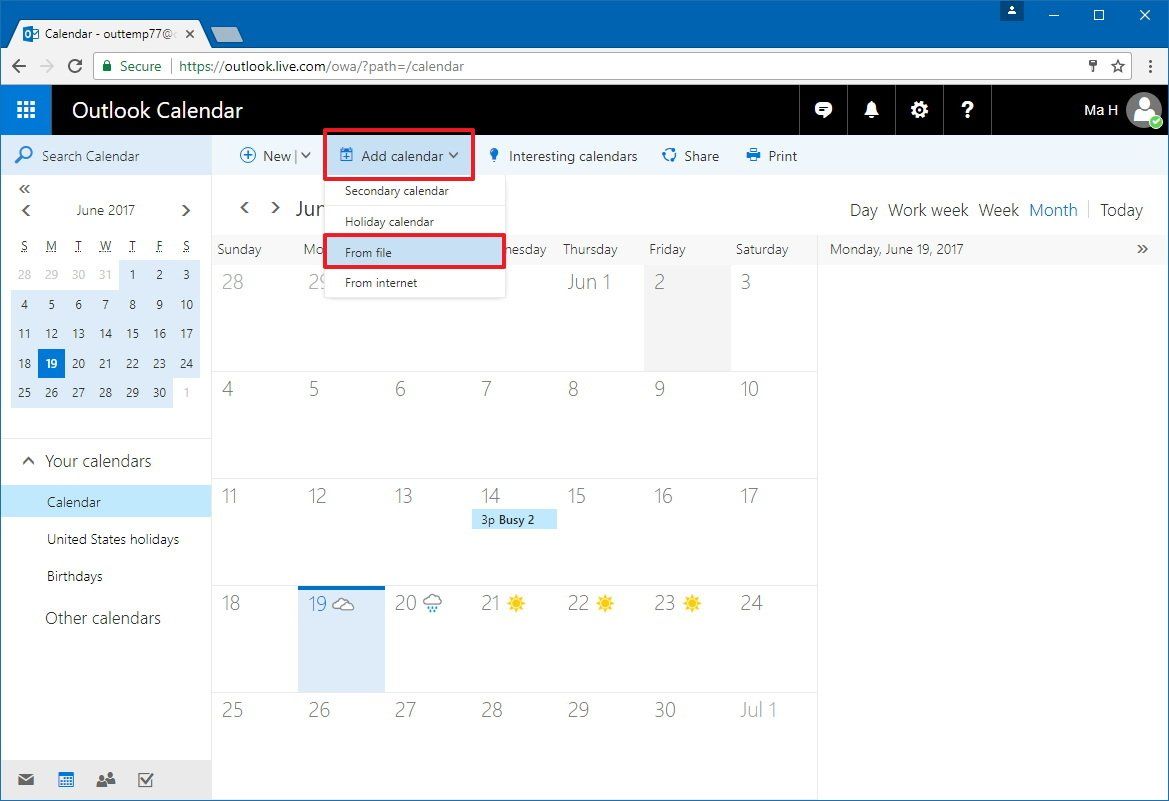Open the 3p Busy 2 event

tap(514, 520)
